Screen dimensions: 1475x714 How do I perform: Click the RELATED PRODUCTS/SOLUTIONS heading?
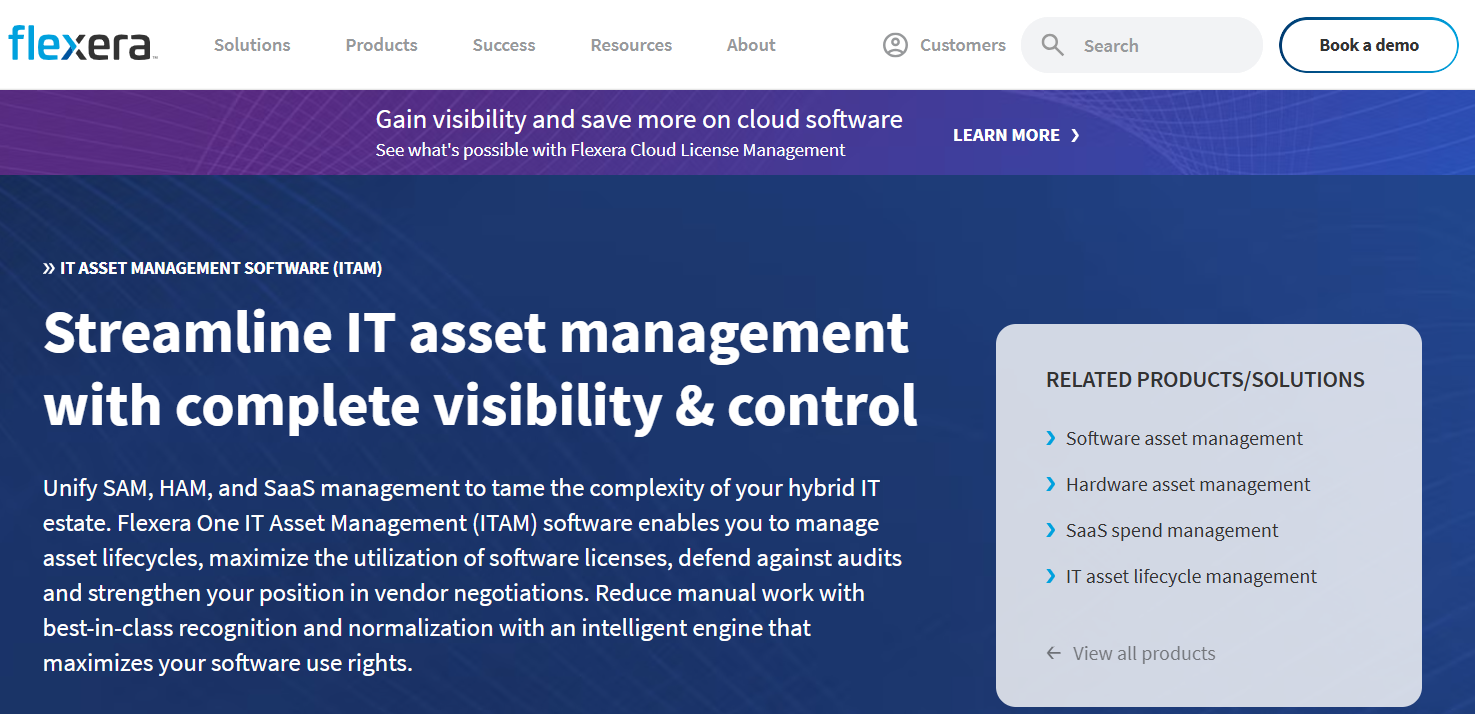(1205, 380)
